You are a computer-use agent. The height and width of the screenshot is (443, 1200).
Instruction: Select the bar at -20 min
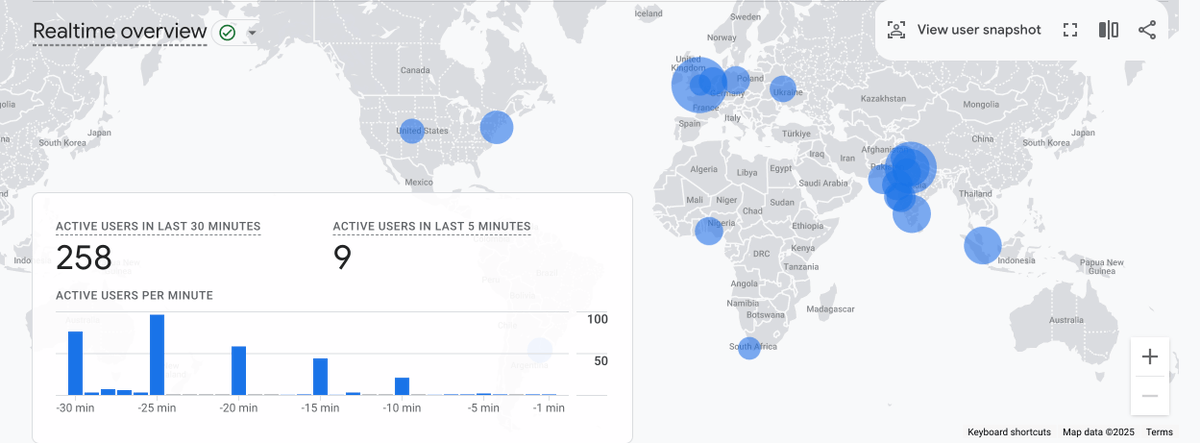pyautogui.click(x=239, y=371)
